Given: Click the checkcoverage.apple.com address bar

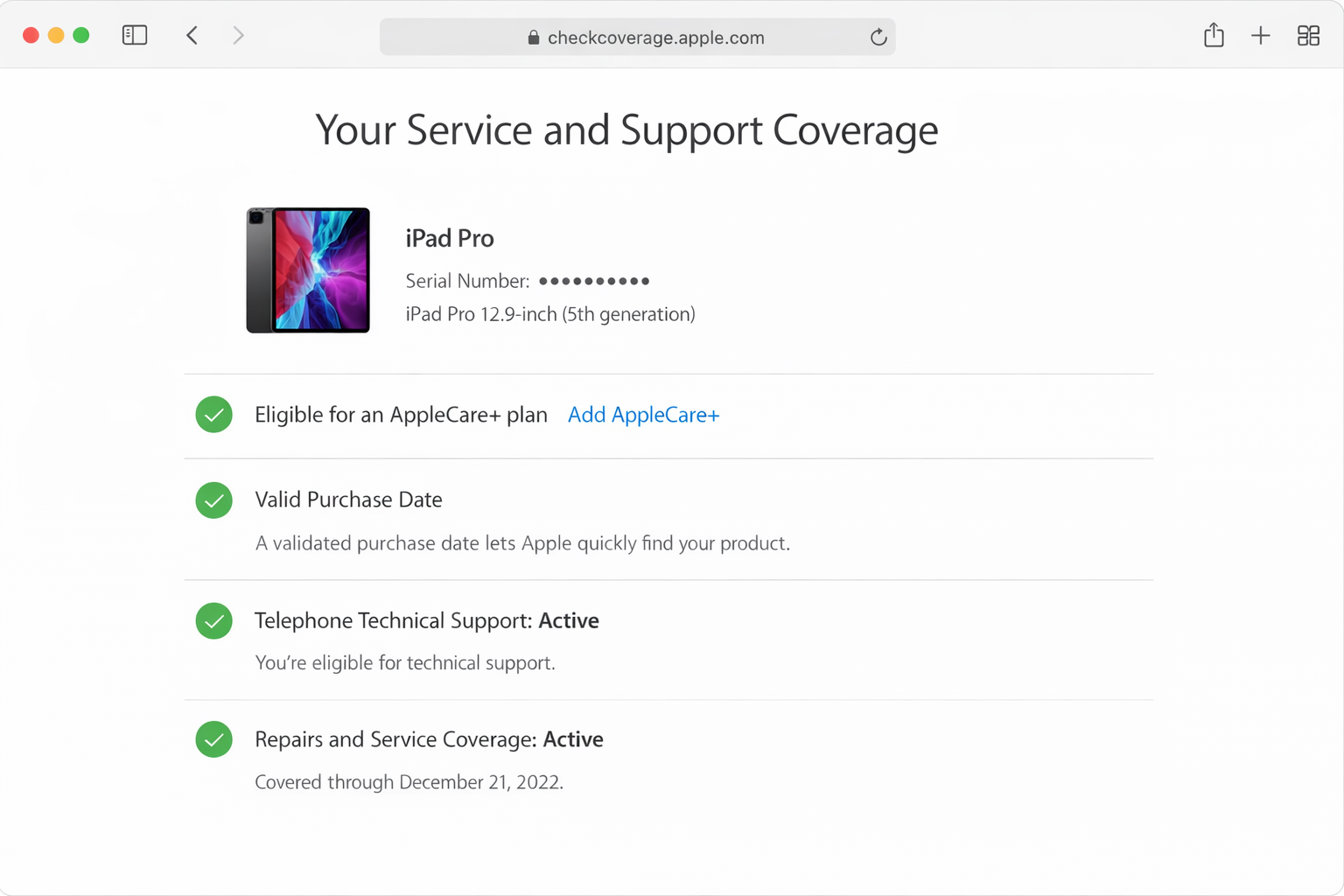Looking at the screenshot, I should 656,38.
